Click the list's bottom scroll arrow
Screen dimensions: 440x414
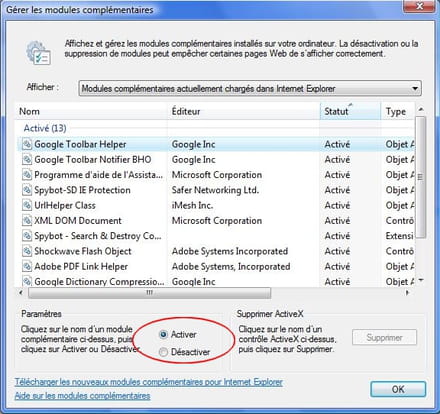[421, 281]
